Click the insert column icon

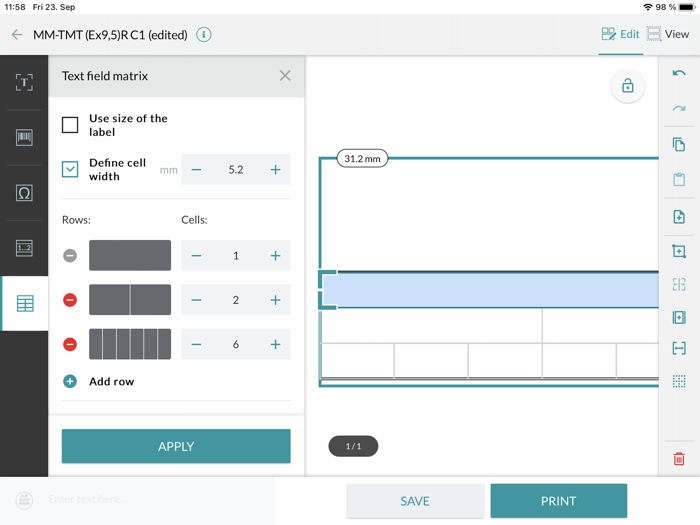(x=679, y=317)
